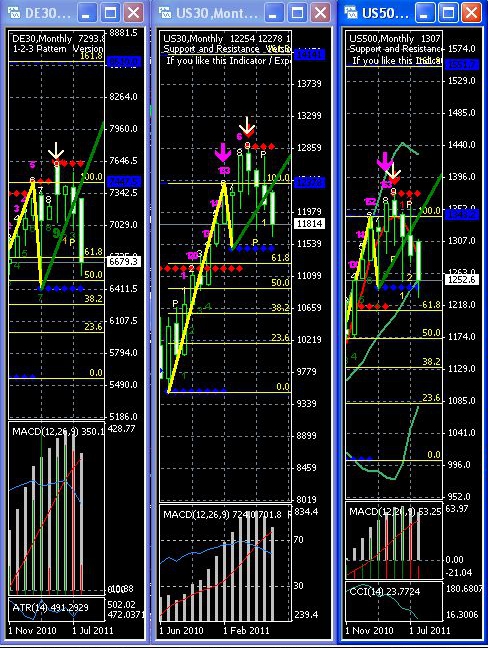Click the 1 Feb 2011 date marker
488x648 pixels.
246,631
